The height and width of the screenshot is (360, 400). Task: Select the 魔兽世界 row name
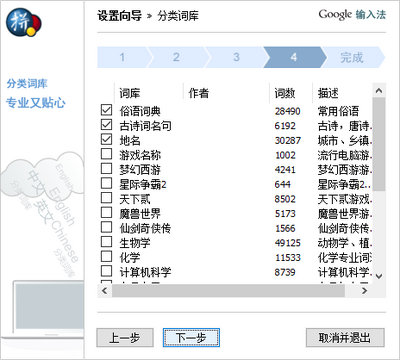click(x=140, y=213)
